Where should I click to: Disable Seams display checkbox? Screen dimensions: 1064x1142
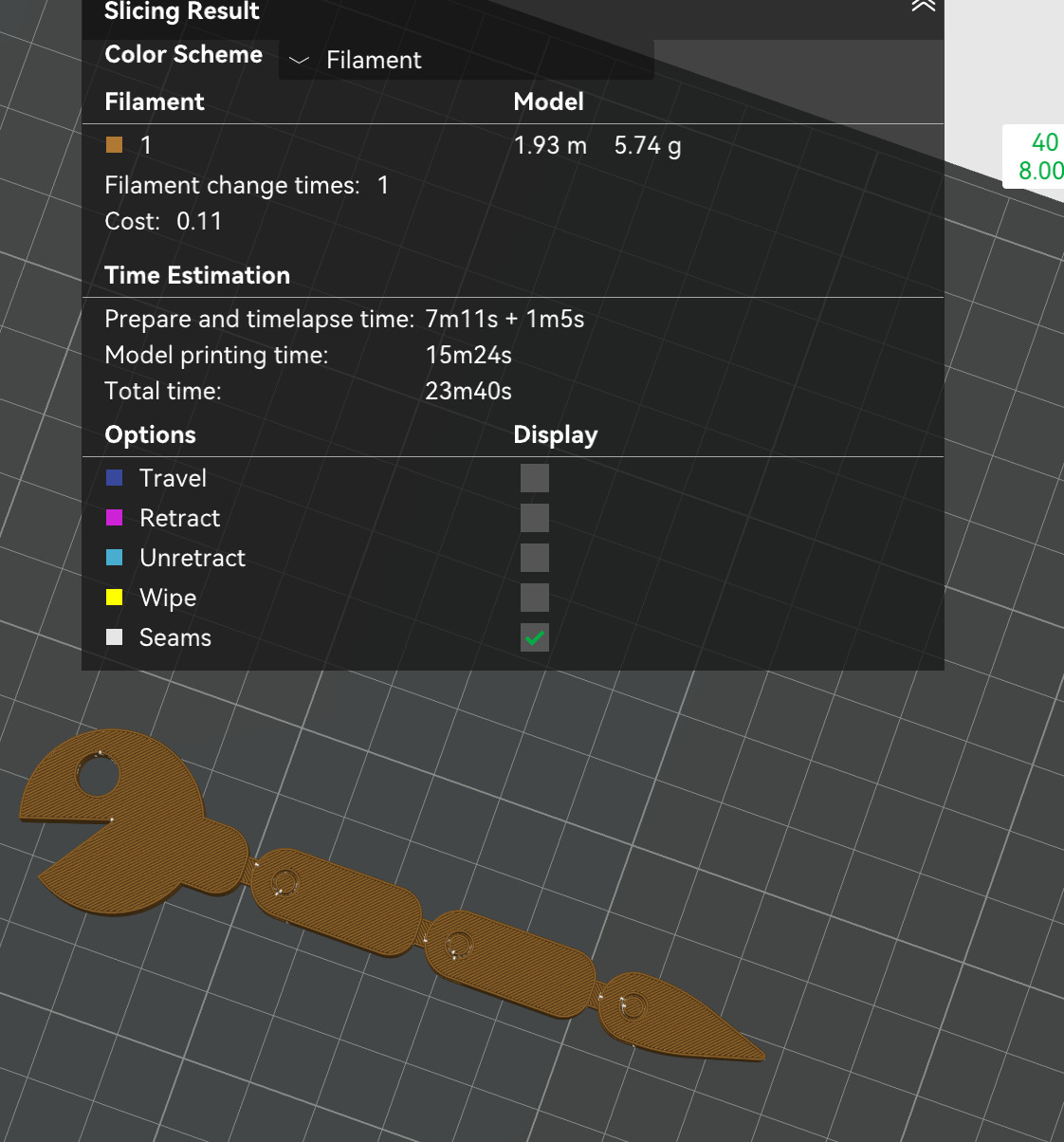coord(534,636)
